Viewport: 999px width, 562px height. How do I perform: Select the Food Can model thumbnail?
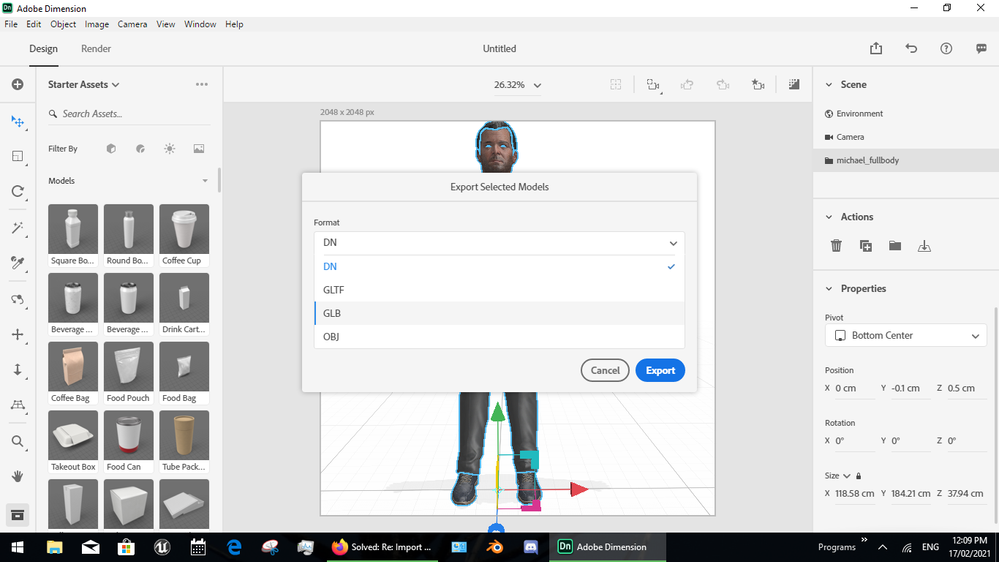tap(129, 435)
